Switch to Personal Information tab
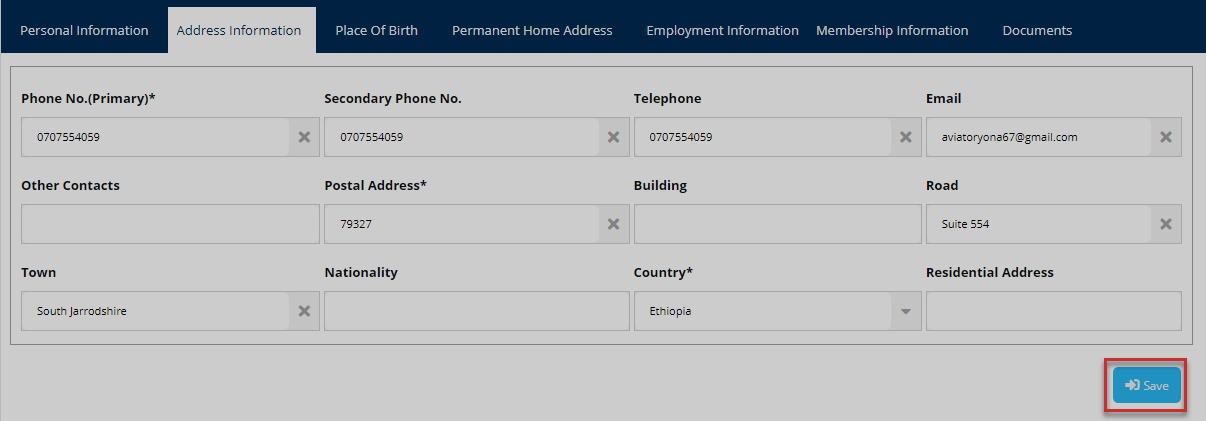 [x=84, y=30]
